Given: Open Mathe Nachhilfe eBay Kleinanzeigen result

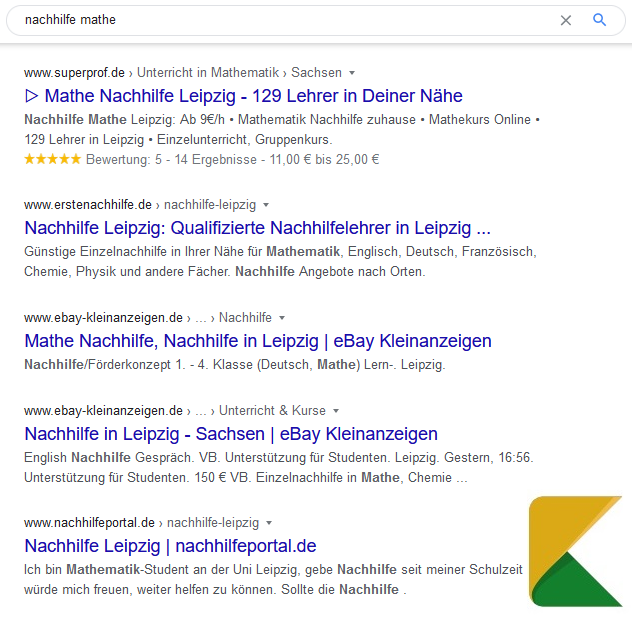Looking at the screenshot, I should 258,341.
